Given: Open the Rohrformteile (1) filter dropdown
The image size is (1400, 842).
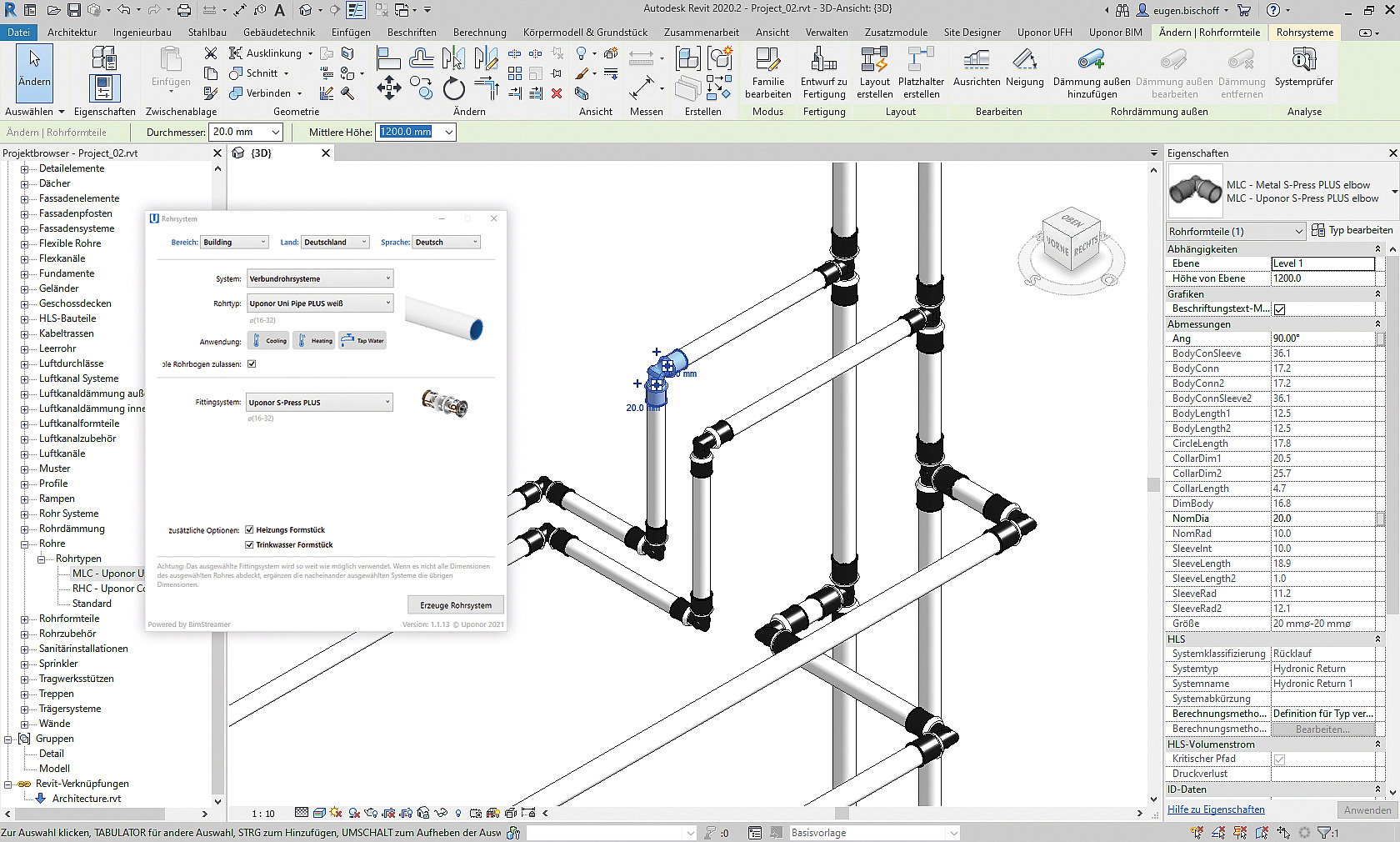Looking at the screenshot, I should (1235, 231).
